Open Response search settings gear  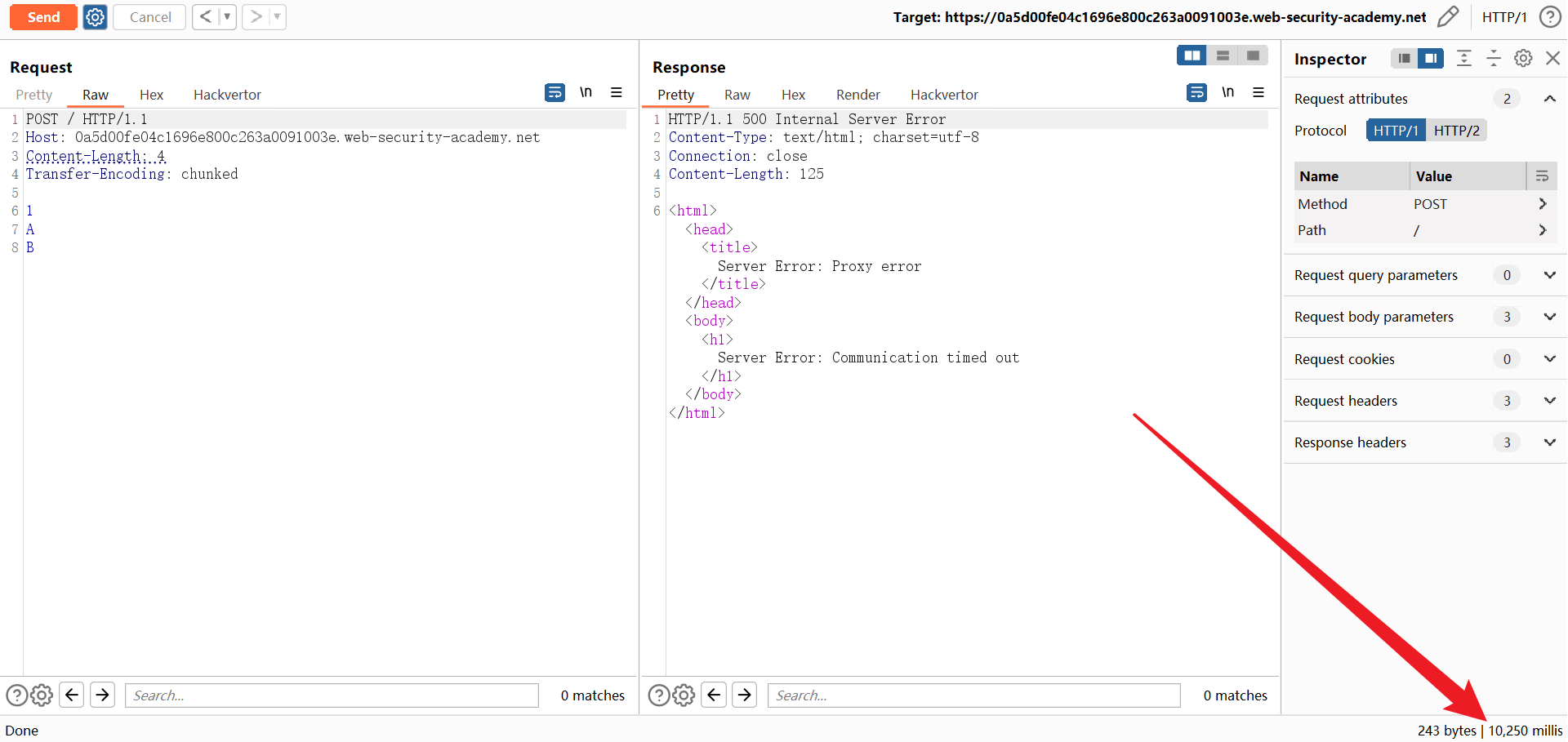click(684, 695)
